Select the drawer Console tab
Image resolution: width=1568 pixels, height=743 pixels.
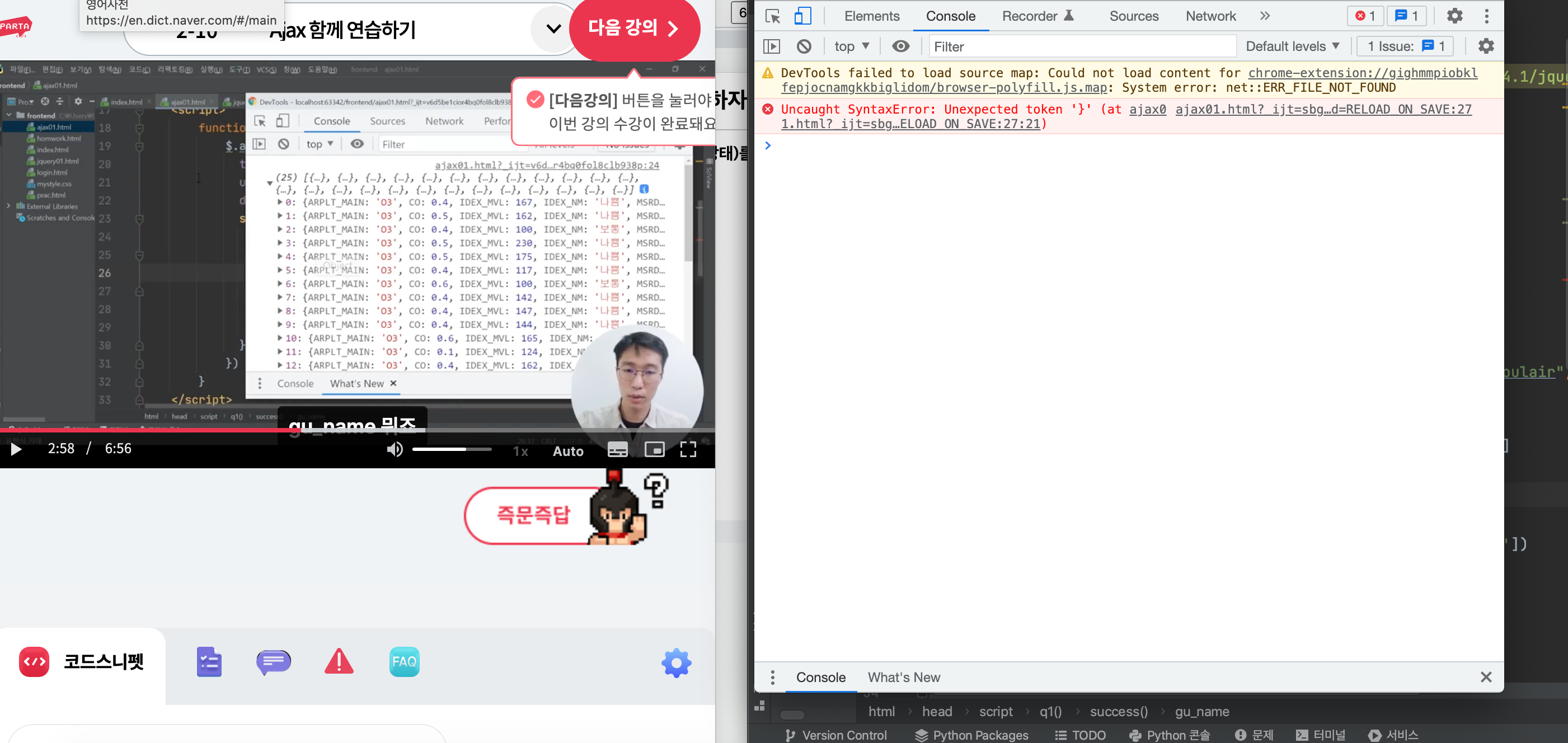820,676
